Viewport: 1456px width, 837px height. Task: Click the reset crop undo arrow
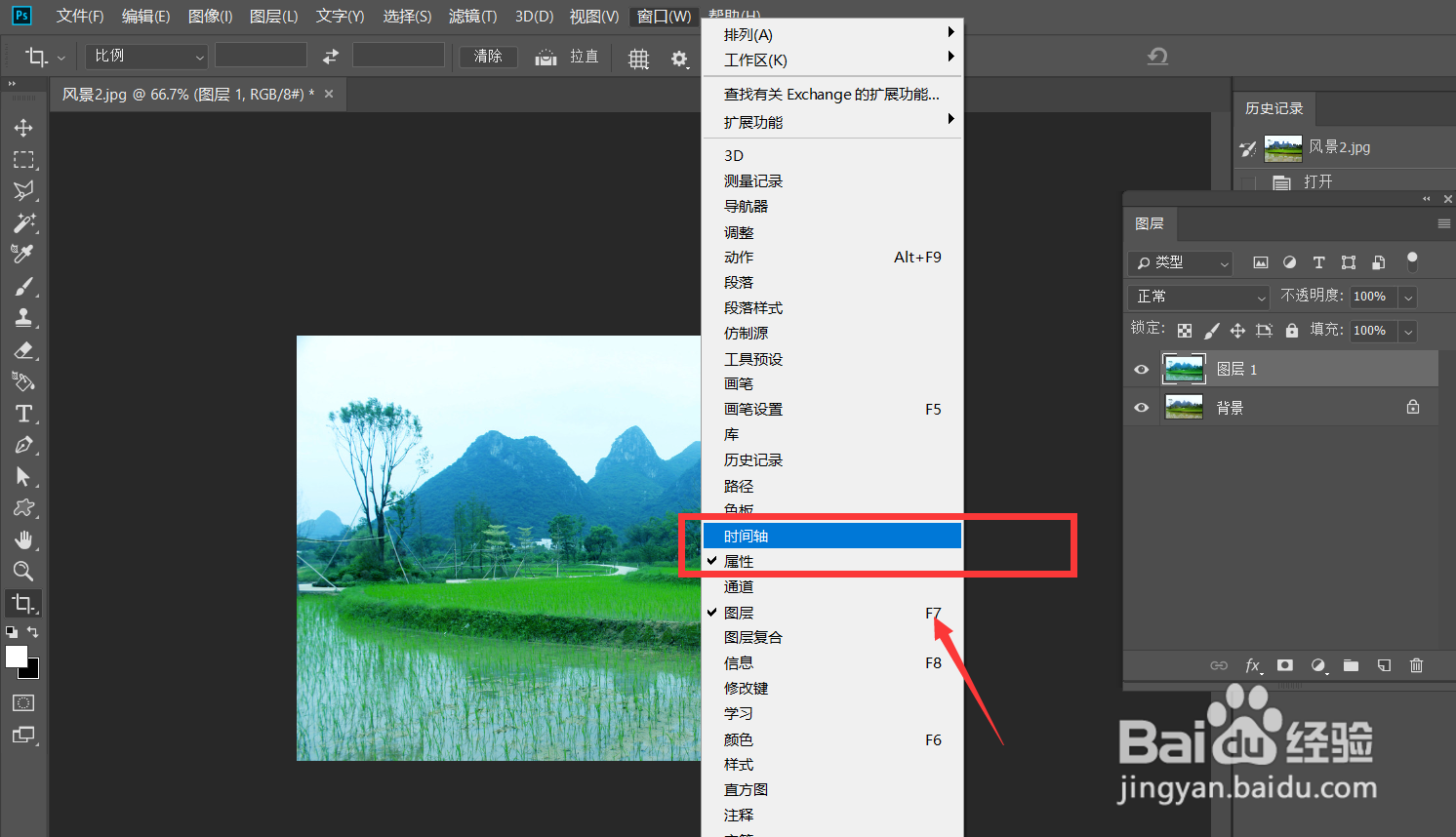(x=1157, y=57)
